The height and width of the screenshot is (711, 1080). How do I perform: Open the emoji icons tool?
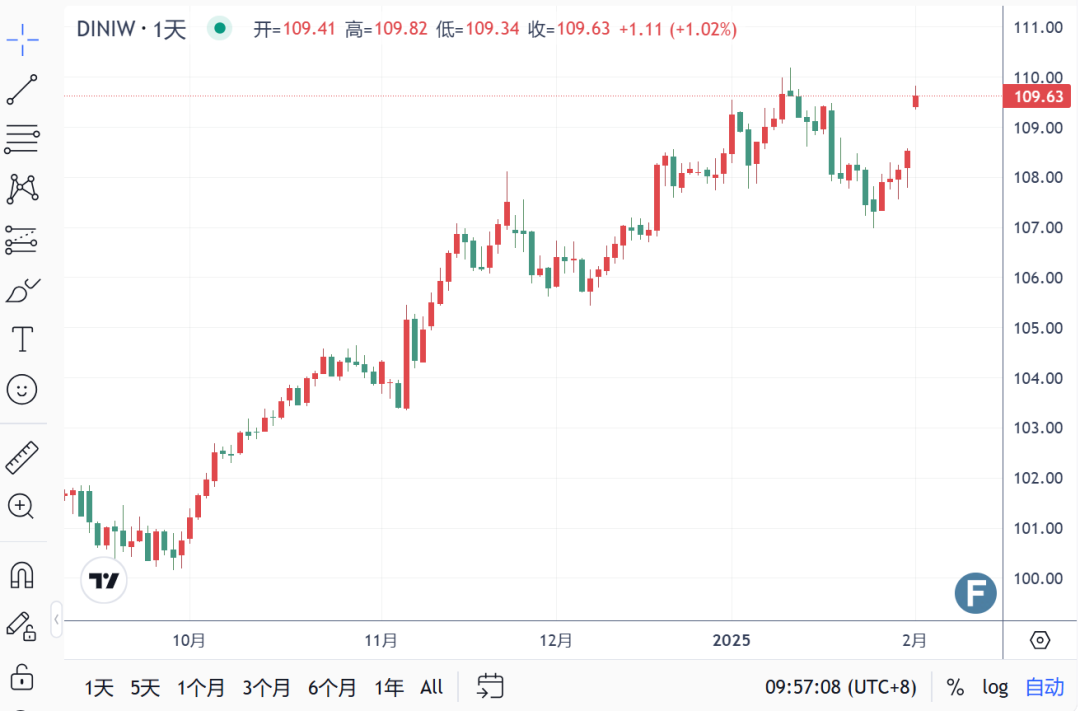click(22, 389)
